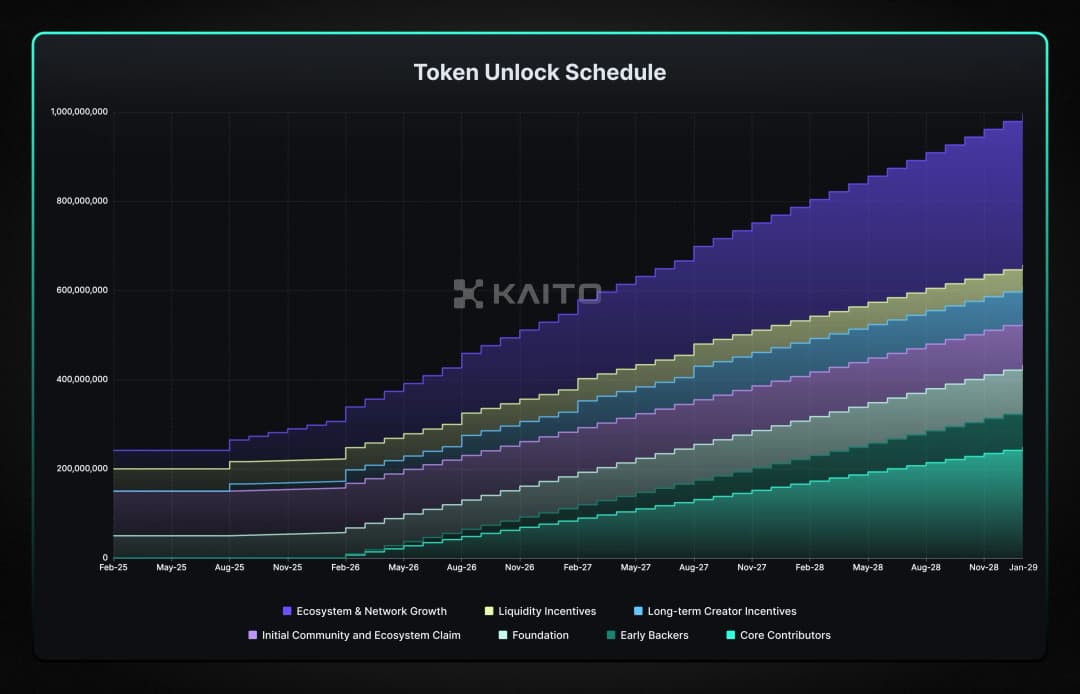This screenshot has height=694, width=1080.
Task: Toggle the Liquidity Incentives legend label
Action: tap(546, 611)
